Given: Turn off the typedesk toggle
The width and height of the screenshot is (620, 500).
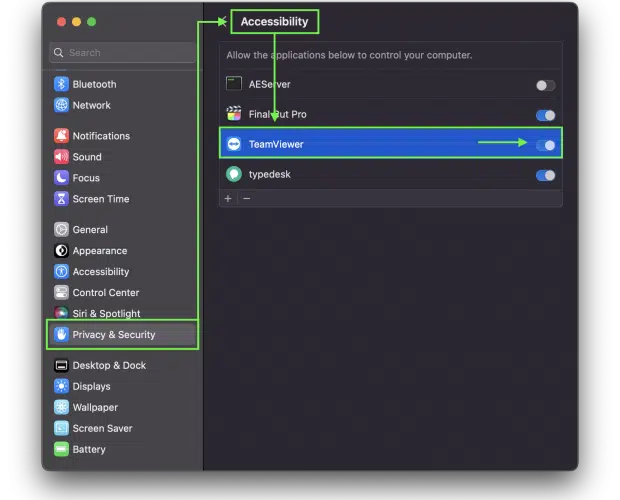Looking at the screenshot, I should click(x=546, y=175).
